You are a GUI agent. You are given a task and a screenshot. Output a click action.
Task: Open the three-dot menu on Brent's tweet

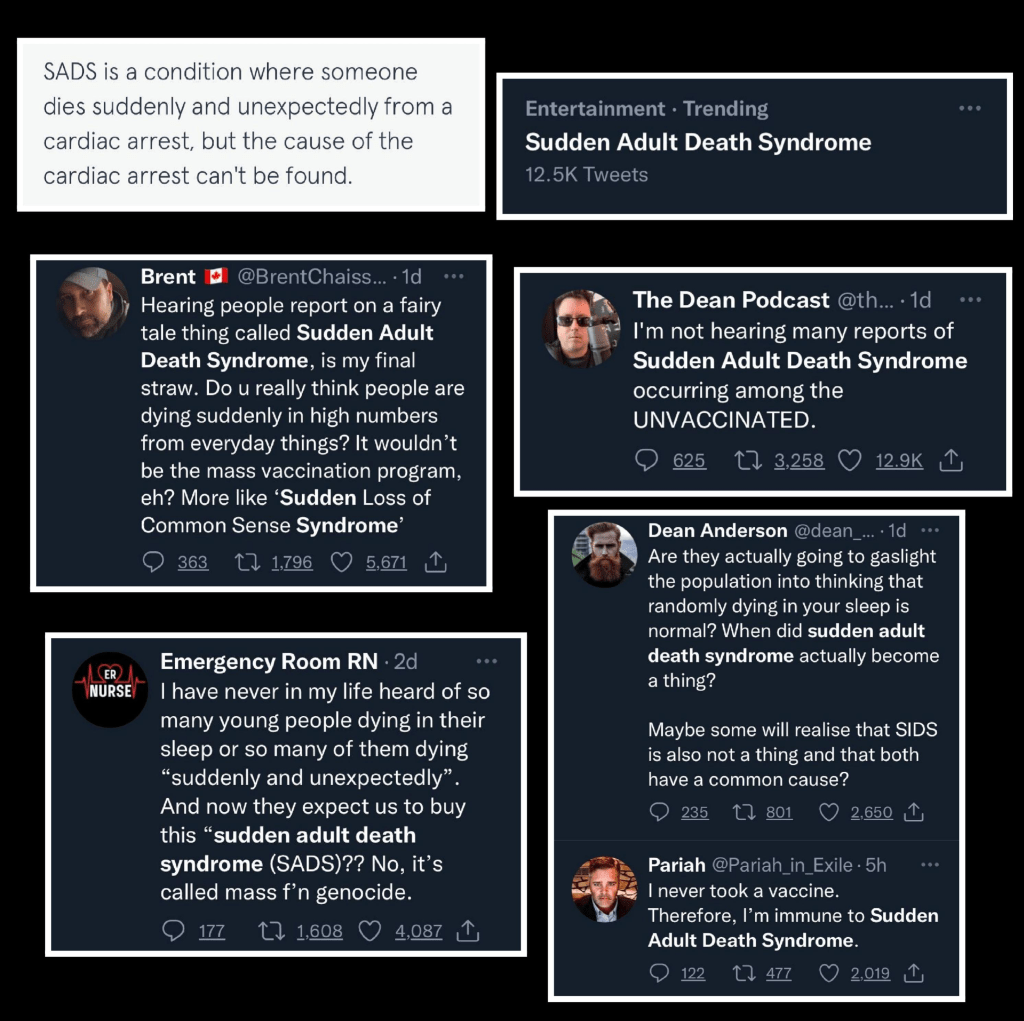click(x=454, y=276)
